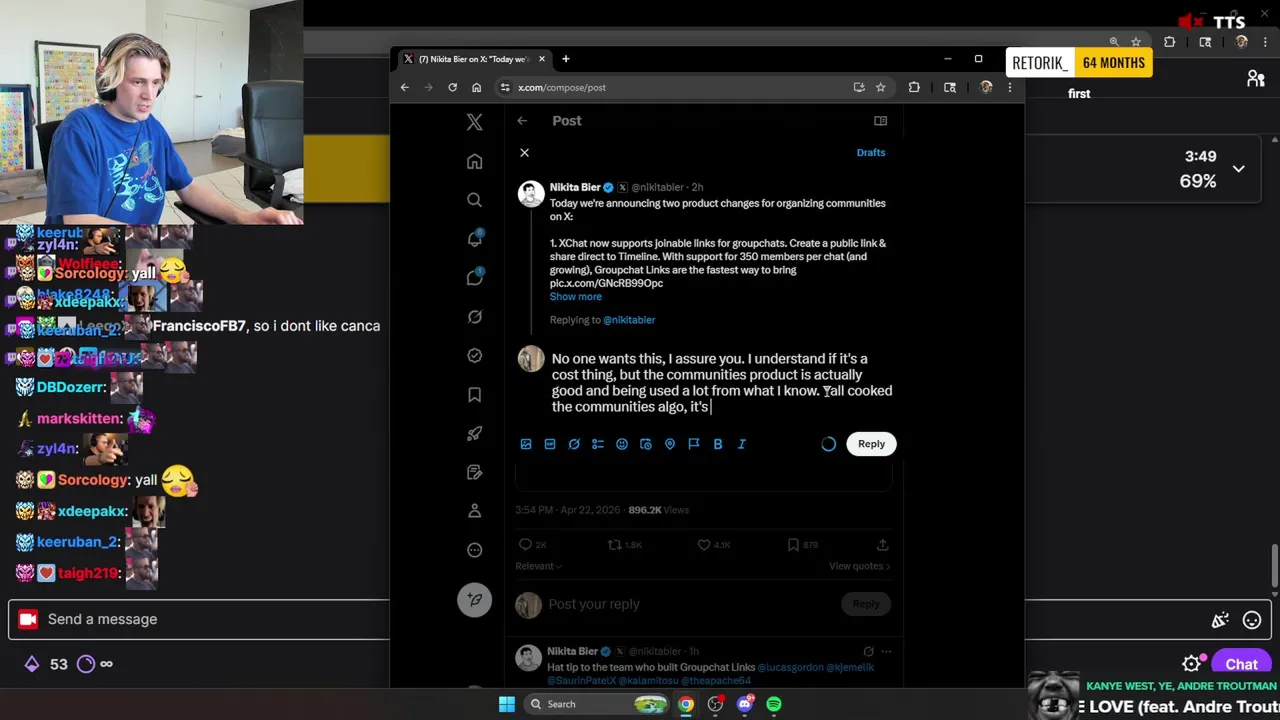This screenshot has height=720, width=1280.
Task: Click into the reply text being composed
Action: tap(721, 382)
